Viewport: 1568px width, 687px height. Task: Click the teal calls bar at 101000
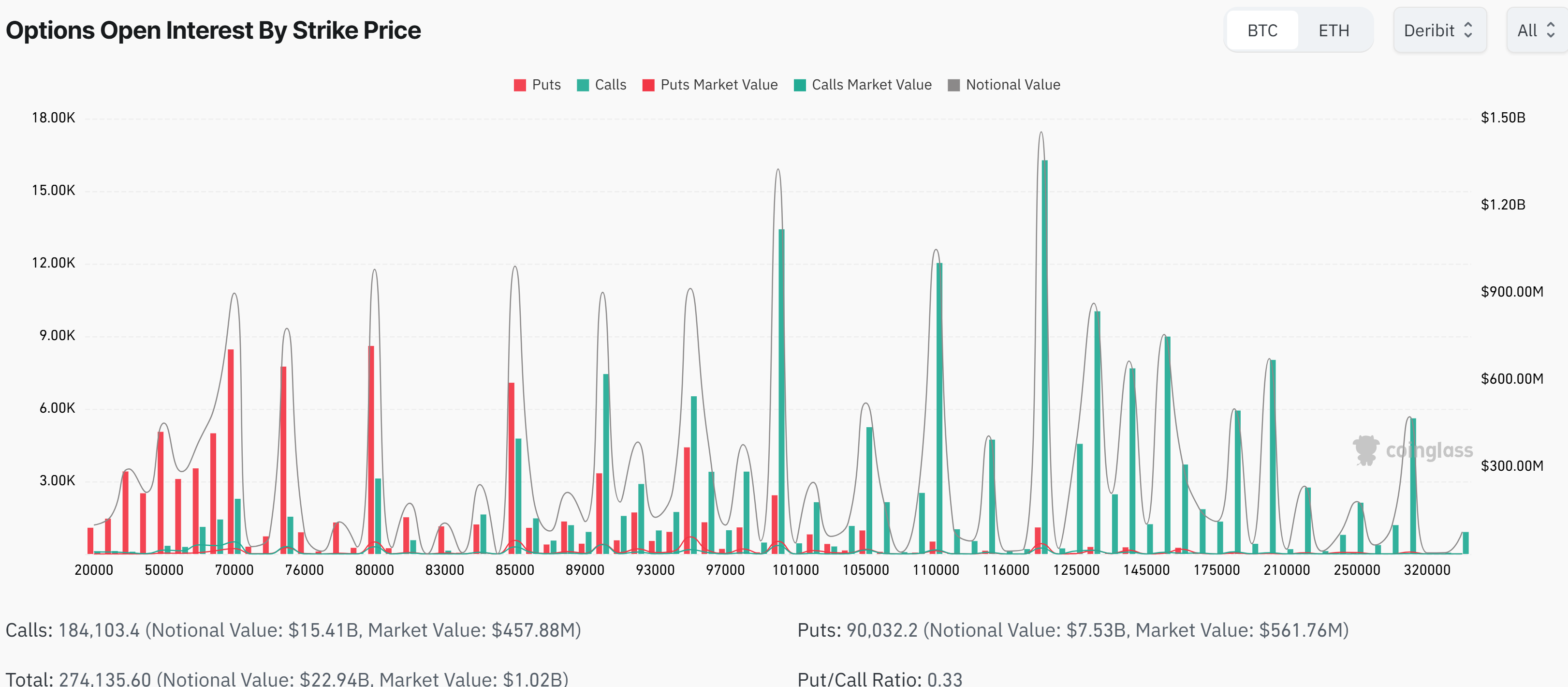[x=781, y=390]
